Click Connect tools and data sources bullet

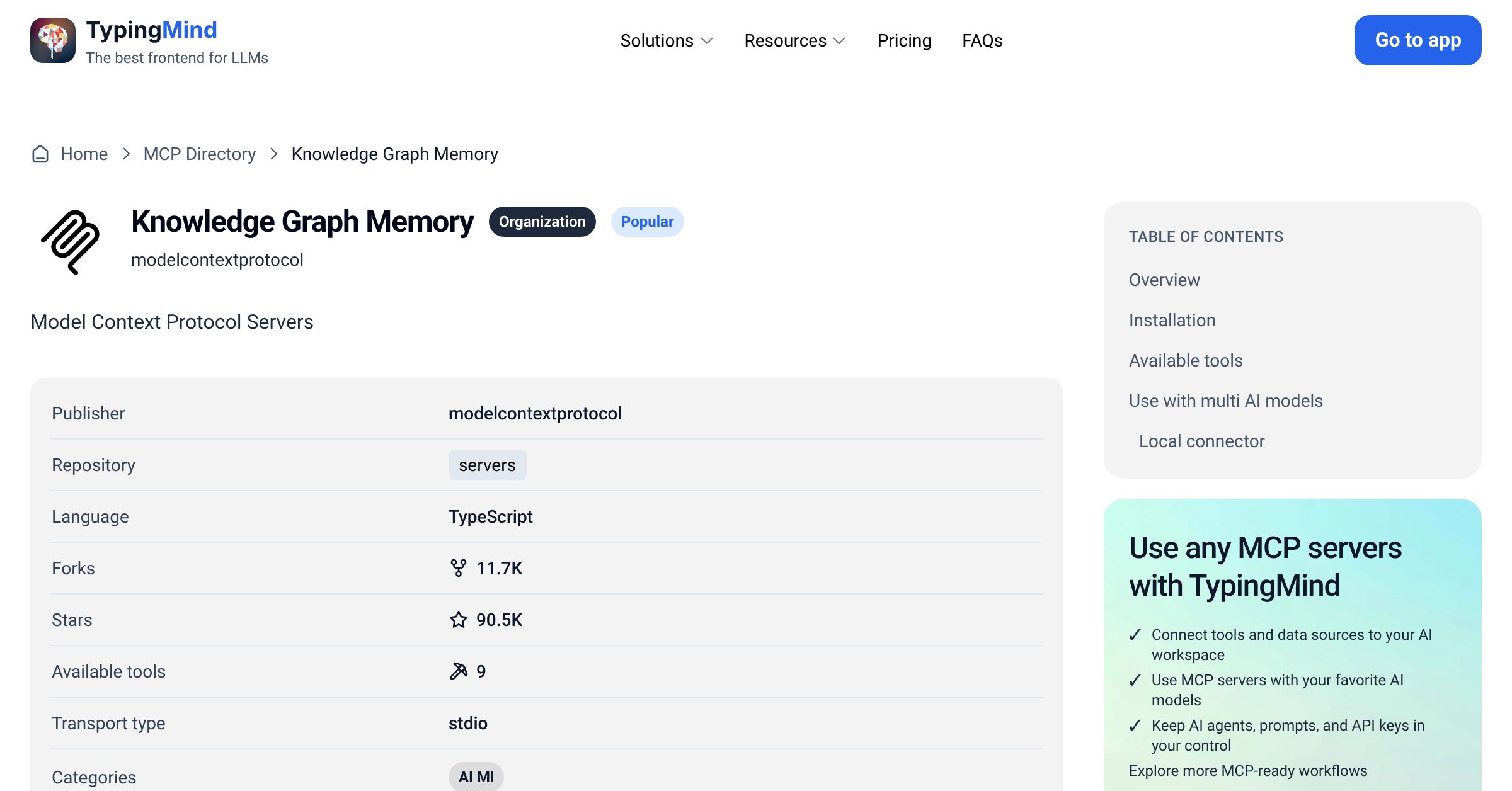pos(1291,644)
